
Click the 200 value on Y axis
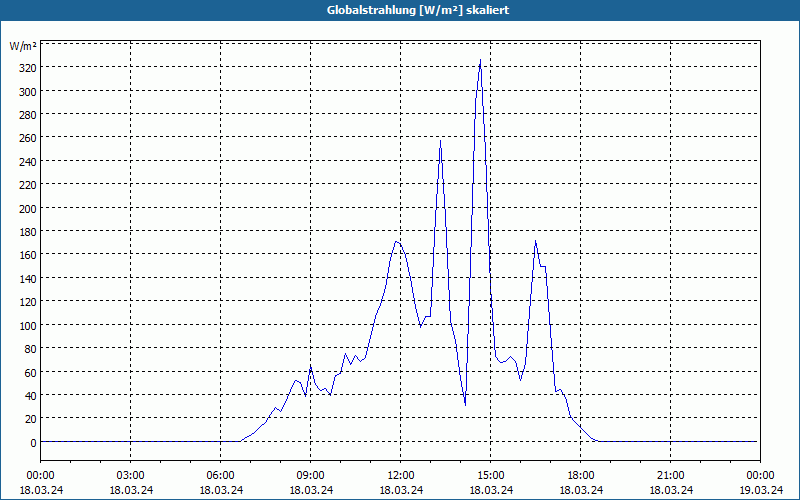click(27, 208)
